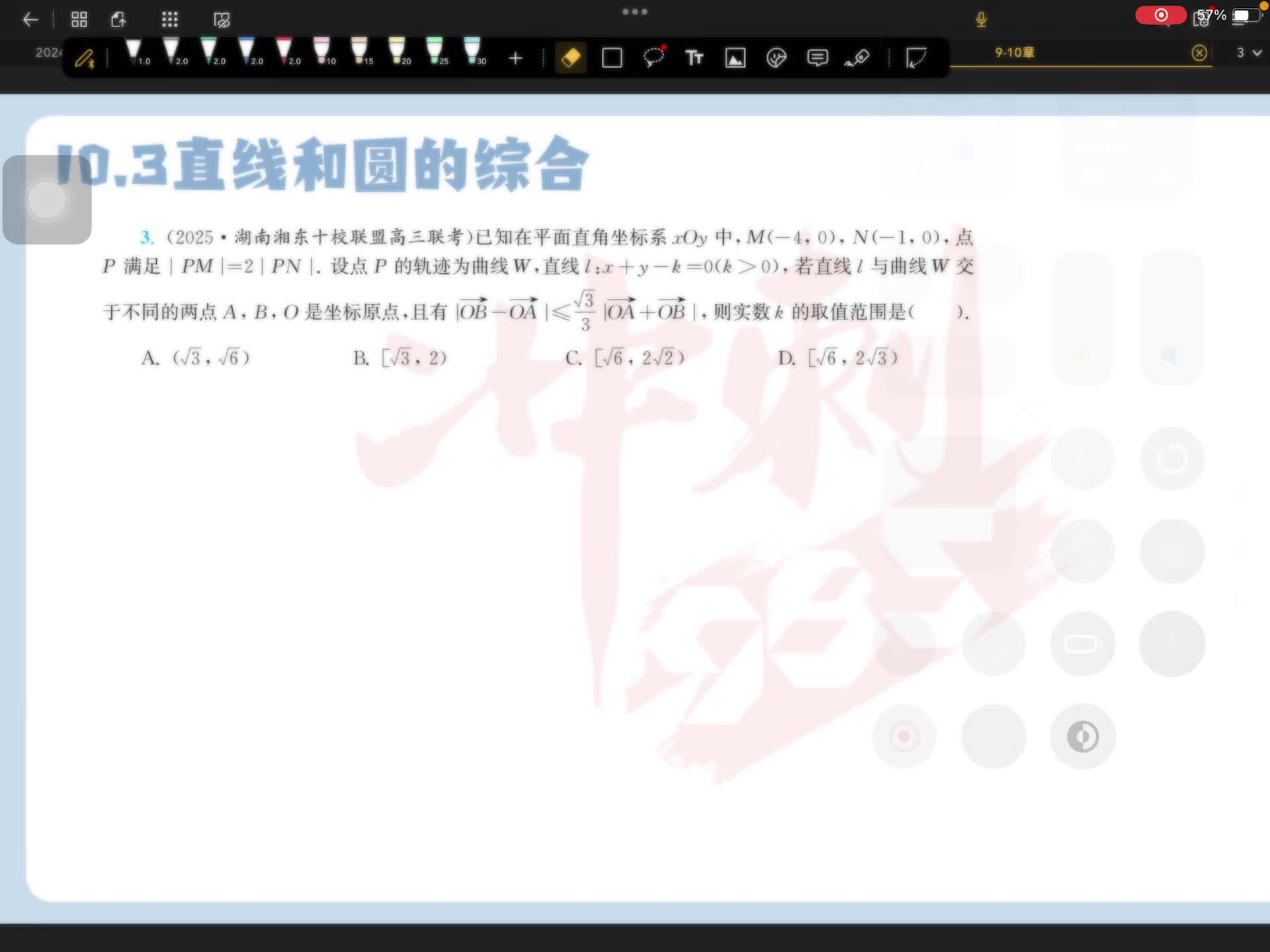Open the page thumbnails grid view
Screen dimensions: 1270x952
79,20
